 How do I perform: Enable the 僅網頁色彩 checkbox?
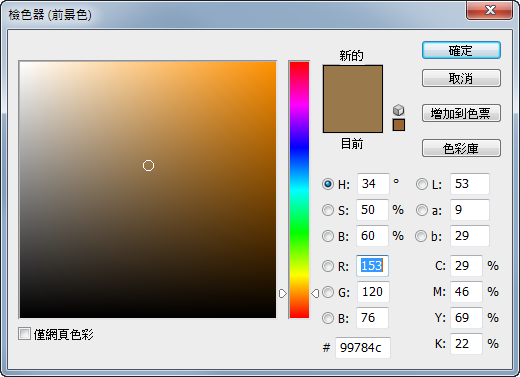pyautogui.click(x=24, y=334)
